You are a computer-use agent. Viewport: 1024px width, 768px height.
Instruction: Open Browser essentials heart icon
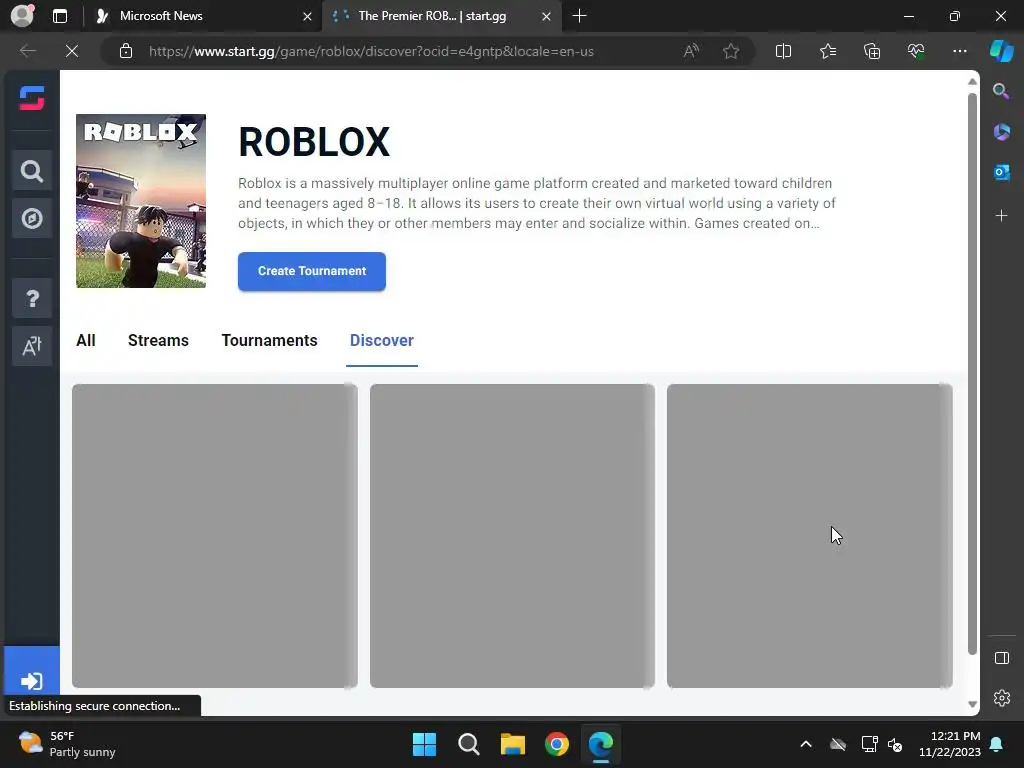click(x=916, y=51)
